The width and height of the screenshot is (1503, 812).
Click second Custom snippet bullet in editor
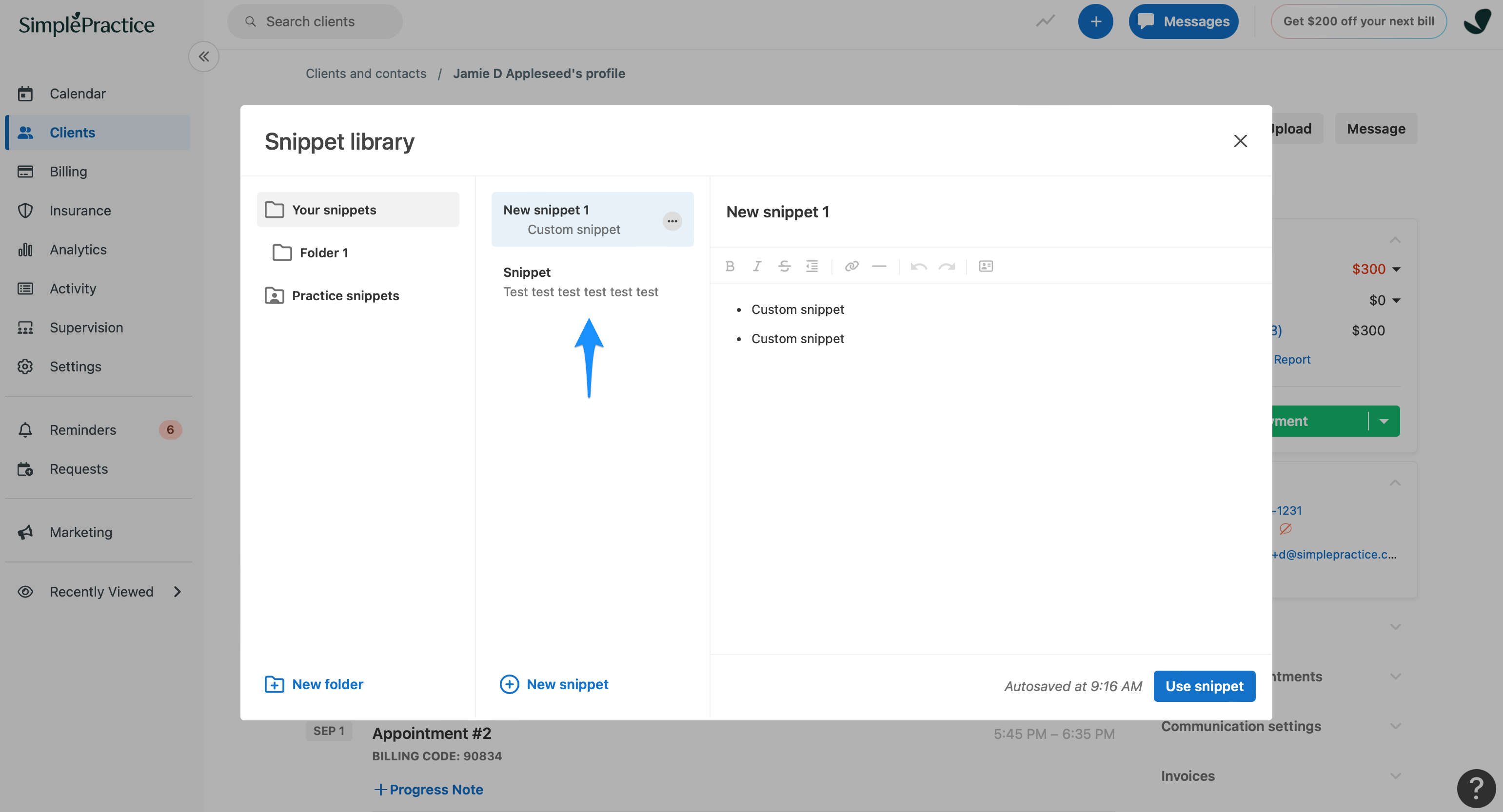798,338
